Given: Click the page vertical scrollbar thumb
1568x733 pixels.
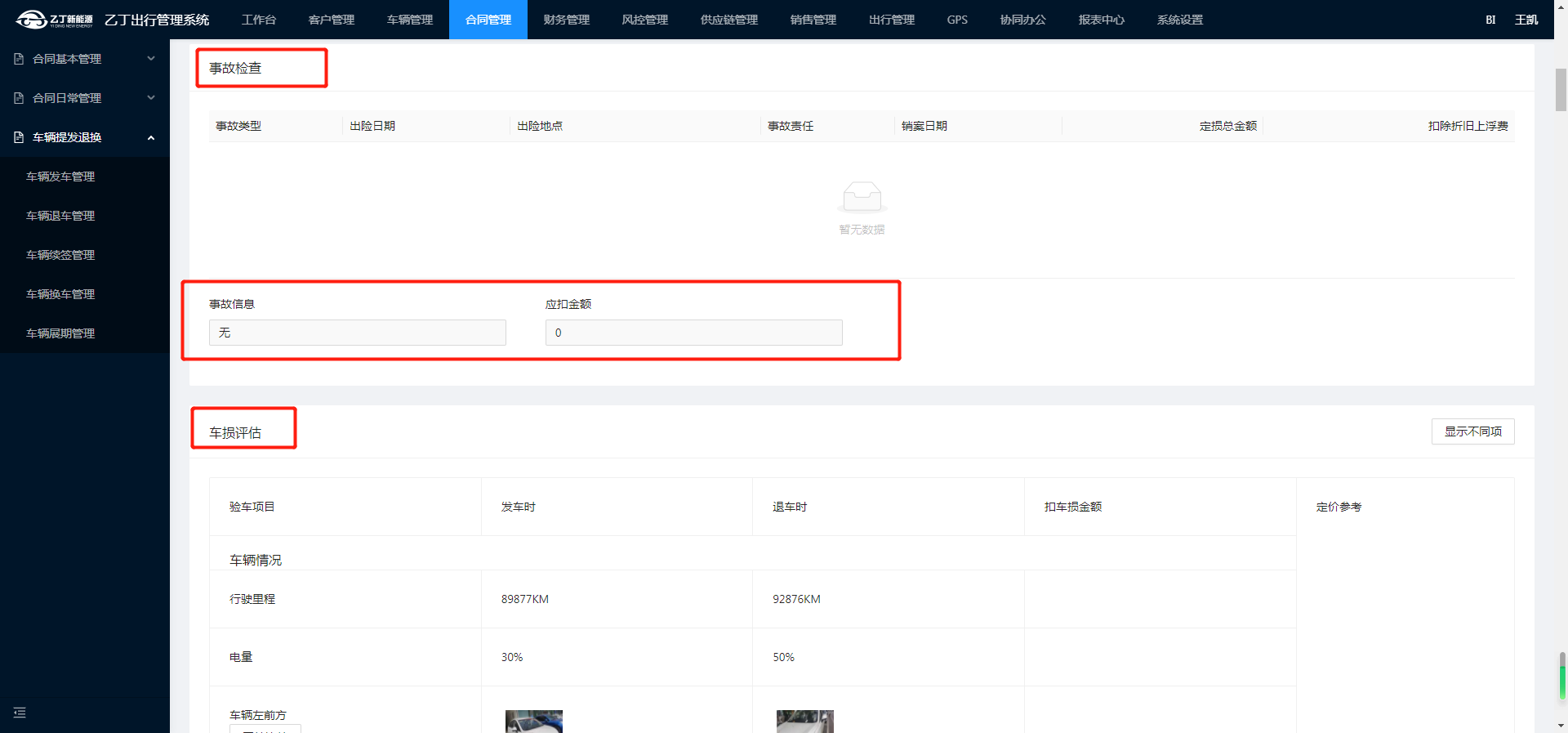Looking at the screenshot, I should pyautogui.click(x=1561, y=90).
